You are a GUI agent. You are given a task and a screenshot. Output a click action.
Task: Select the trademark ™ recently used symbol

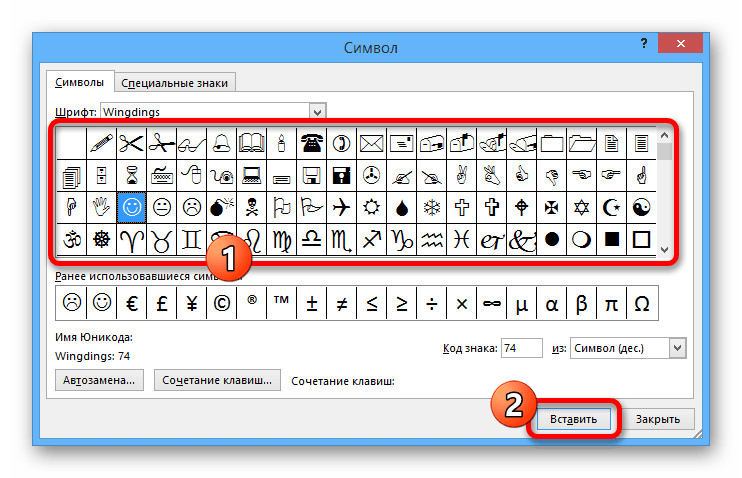(281, 303)
